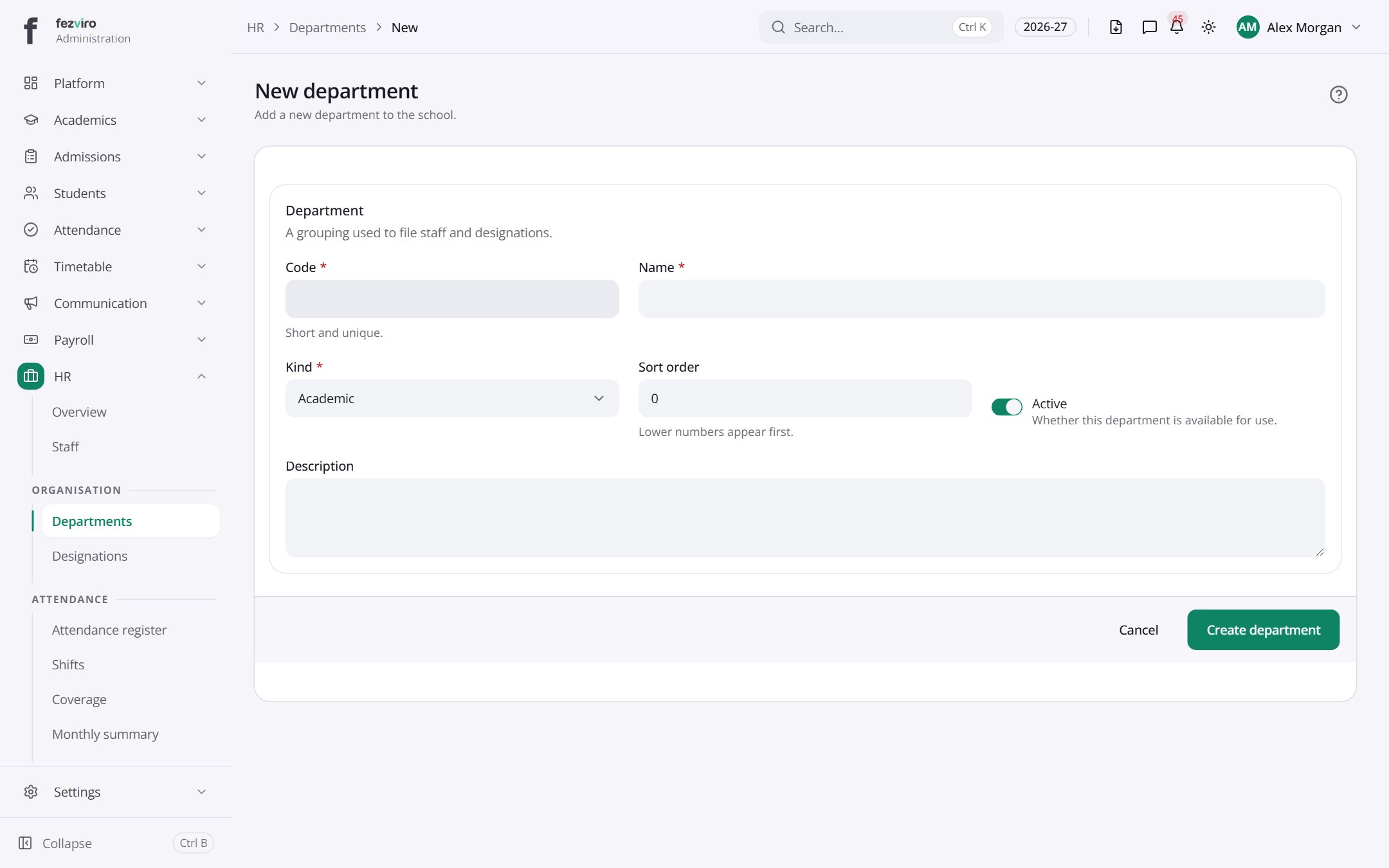This screenshot has width=1389, height=868.
Task: Click the Platform grid icon
Action: [31, 83]
